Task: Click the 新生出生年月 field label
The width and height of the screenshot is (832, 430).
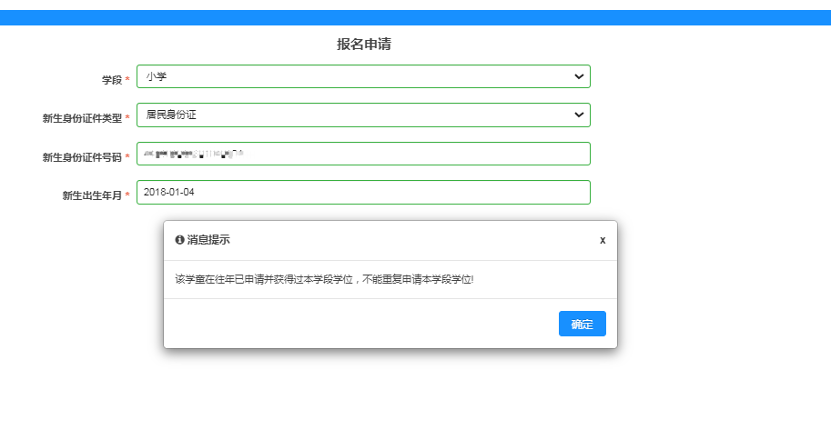Action: click(x=91, y=196)
